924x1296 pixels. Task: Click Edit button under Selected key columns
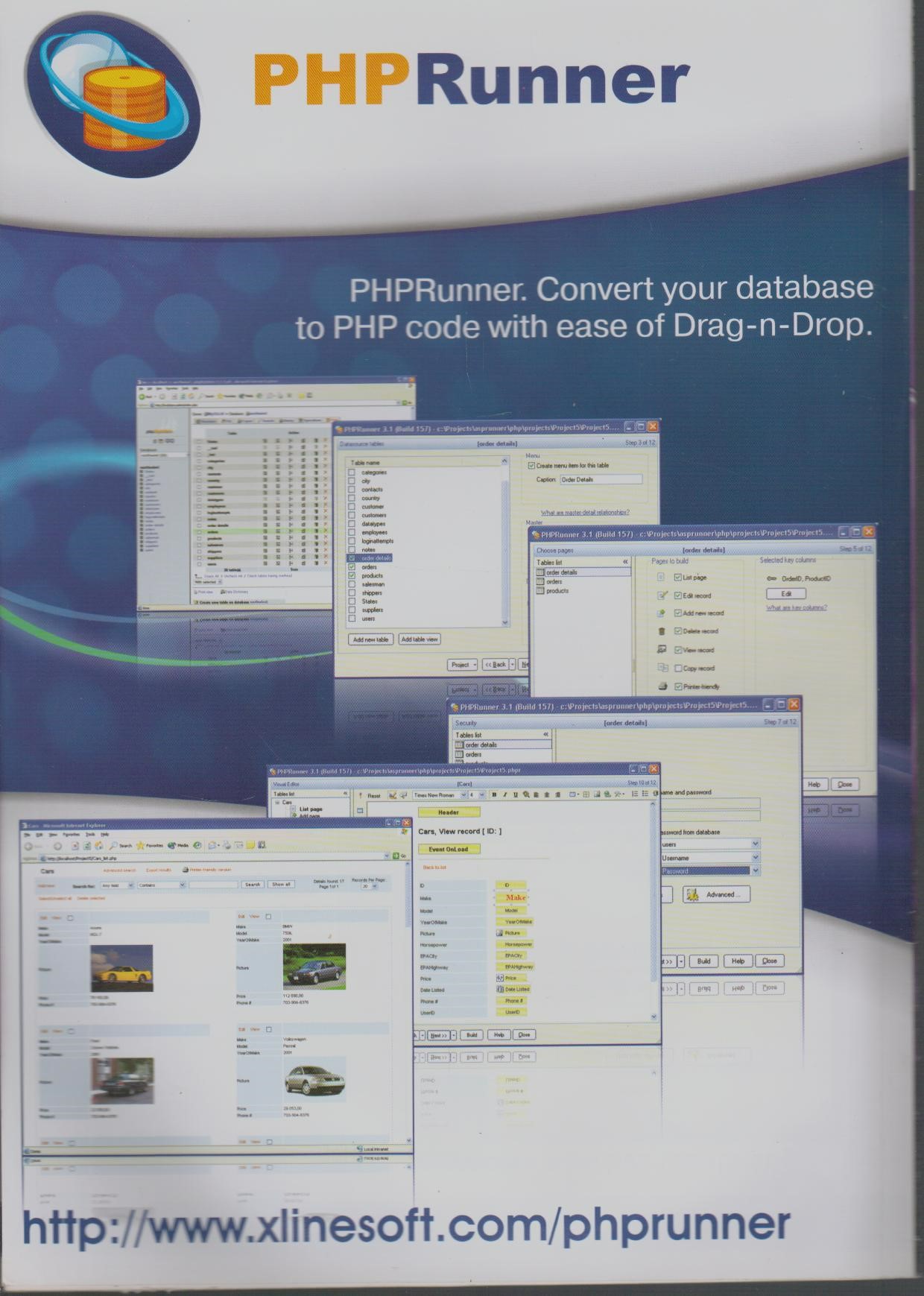pyautogui.click(x=786, y=594)
